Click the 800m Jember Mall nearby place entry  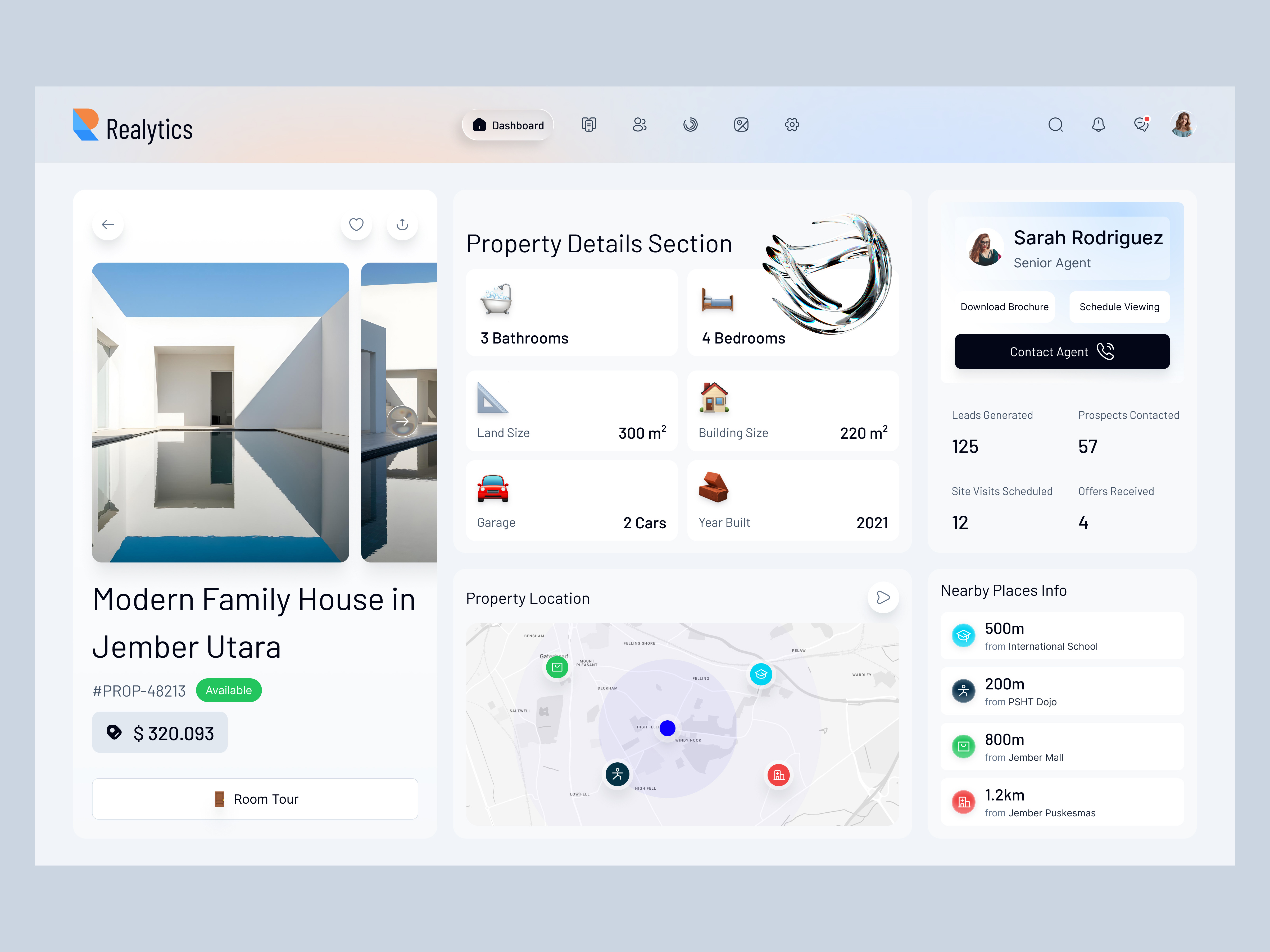pos(1061,747)
